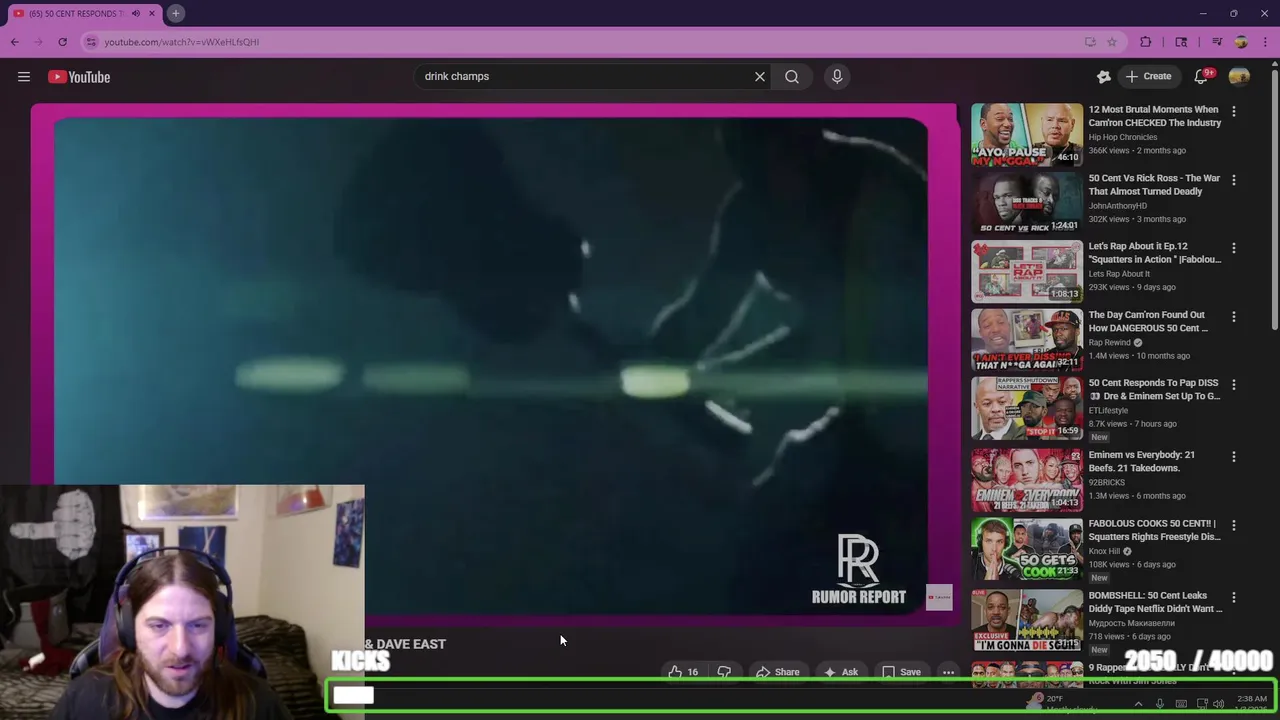The image size is (1280, 720).
Task: Start voice search with the microphone
Action: pyautogui.click(x=837, y=76)
